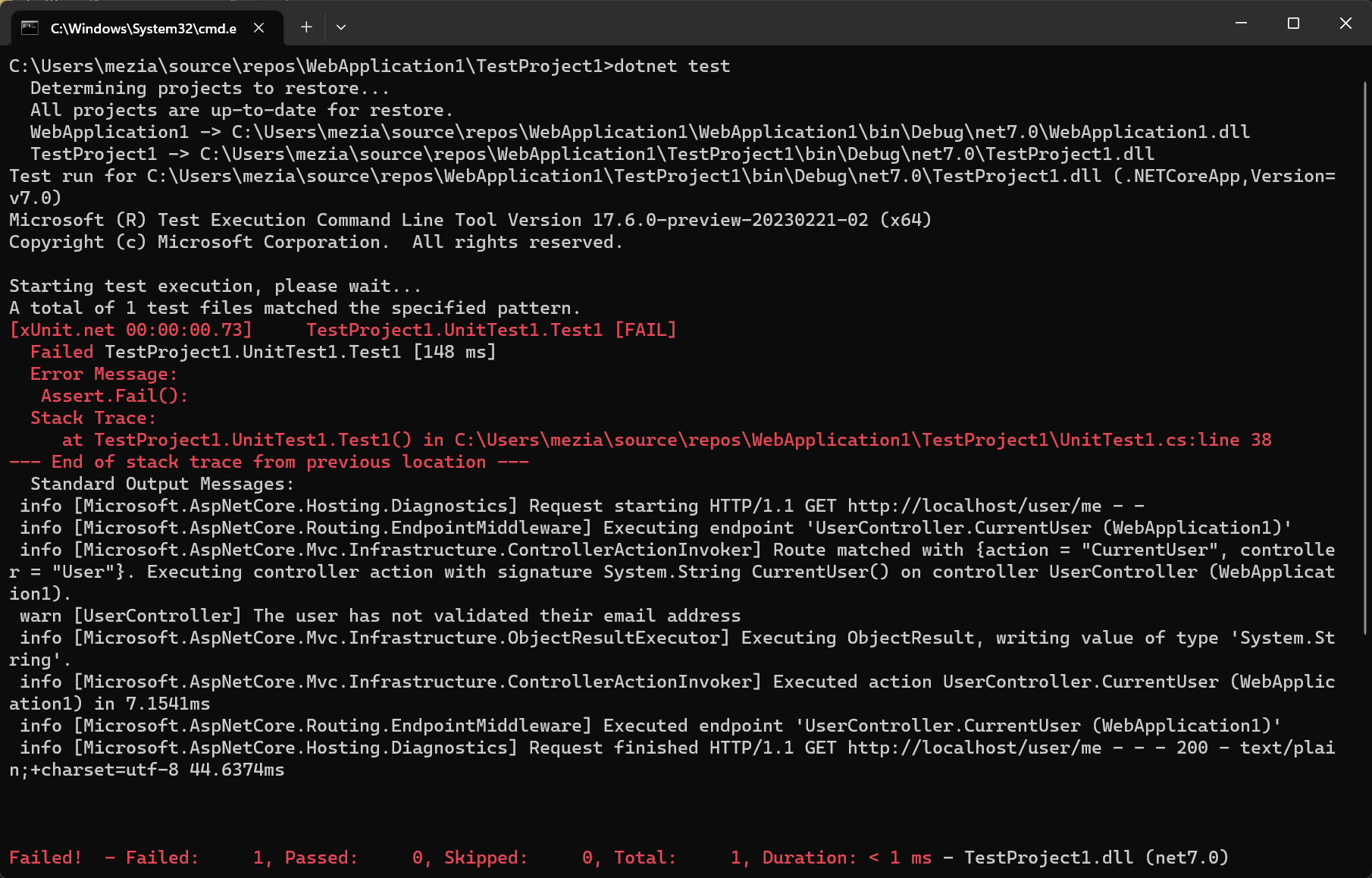Viewport: 1372px width, 878px height.
Task: Click the cmd icon in the terminal tab
Action: (x=30, y=28)
